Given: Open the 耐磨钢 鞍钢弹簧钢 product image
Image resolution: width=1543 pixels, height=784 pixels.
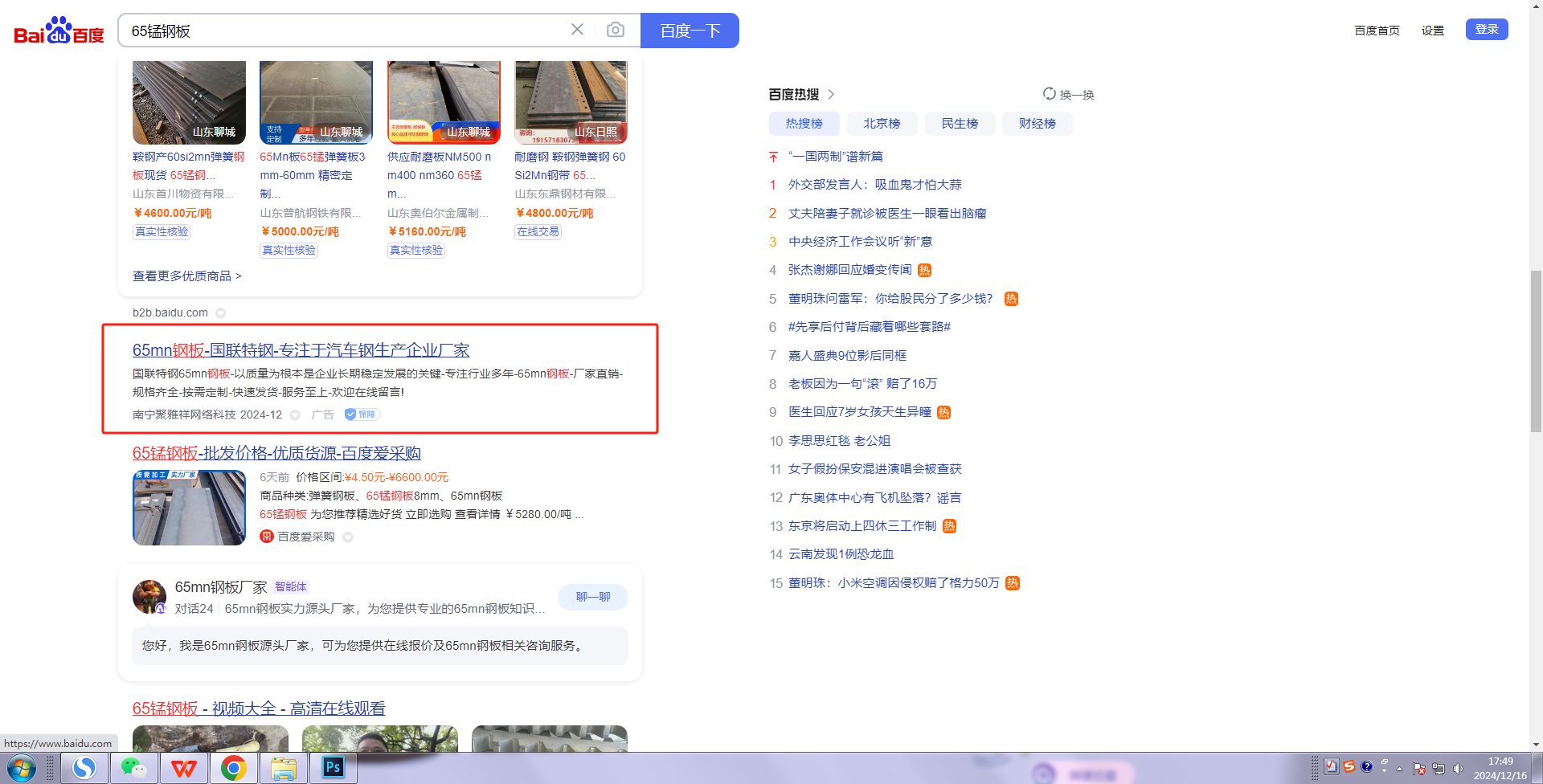Looking at the screenshot, I should [x=571, y=103].
